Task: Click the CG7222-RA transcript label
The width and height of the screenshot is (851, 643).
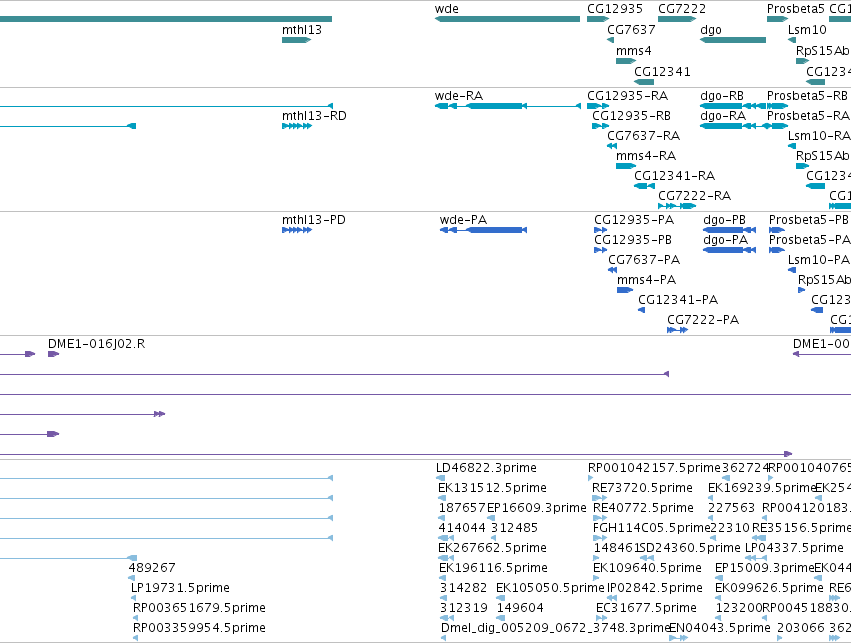Action: (695, 196)
